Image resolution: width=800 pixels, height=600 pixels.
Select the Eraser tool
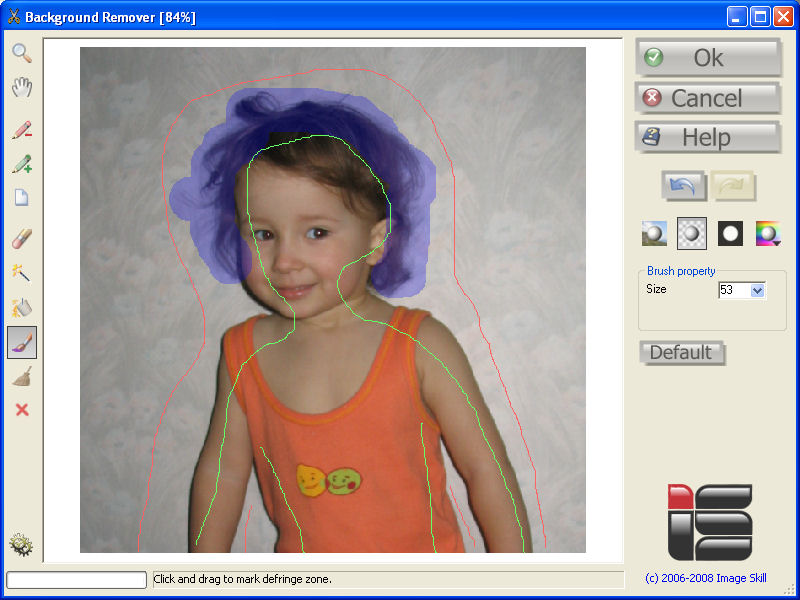(21, 238)
